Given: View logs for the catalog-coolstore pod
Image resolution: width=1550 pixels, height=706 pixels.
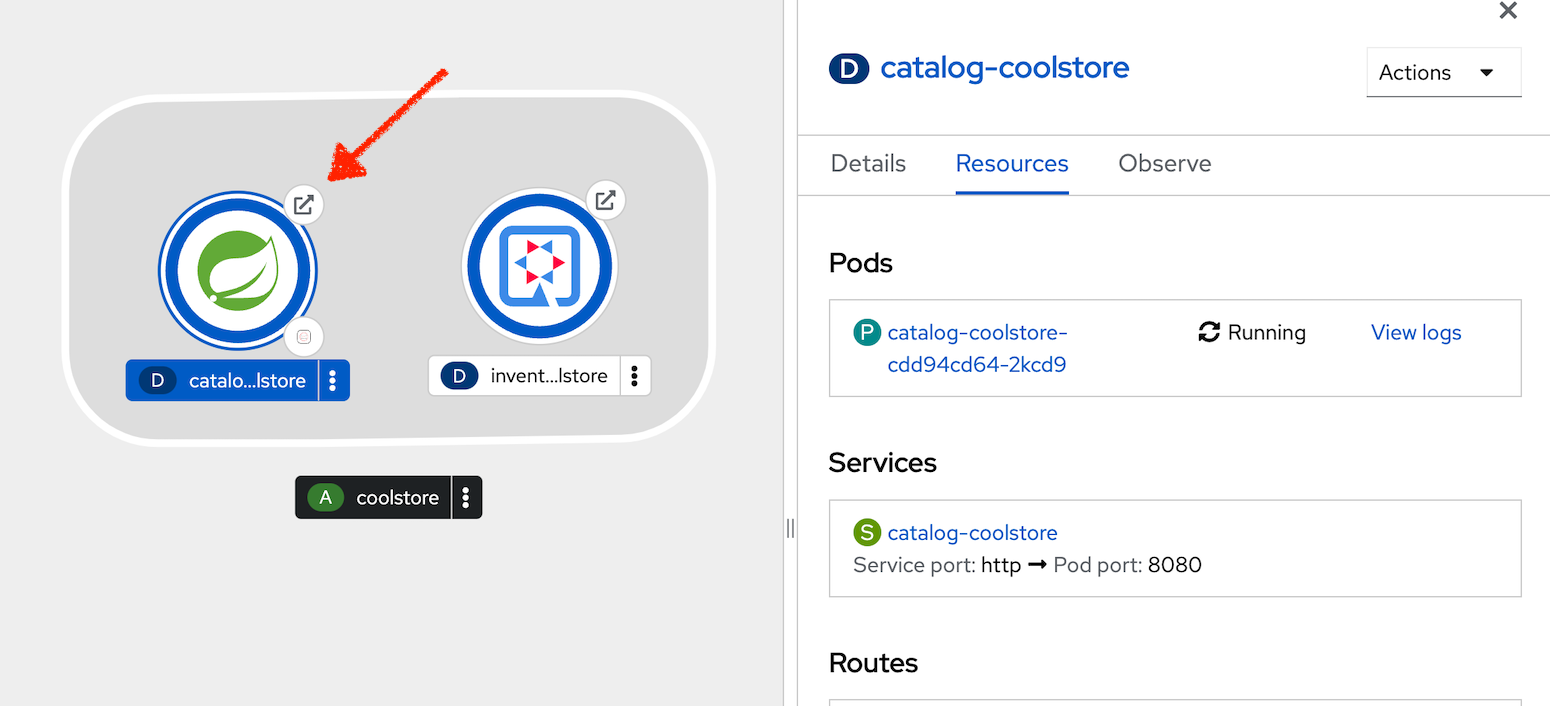Looking at the screenshot, I should point(1415,332).
